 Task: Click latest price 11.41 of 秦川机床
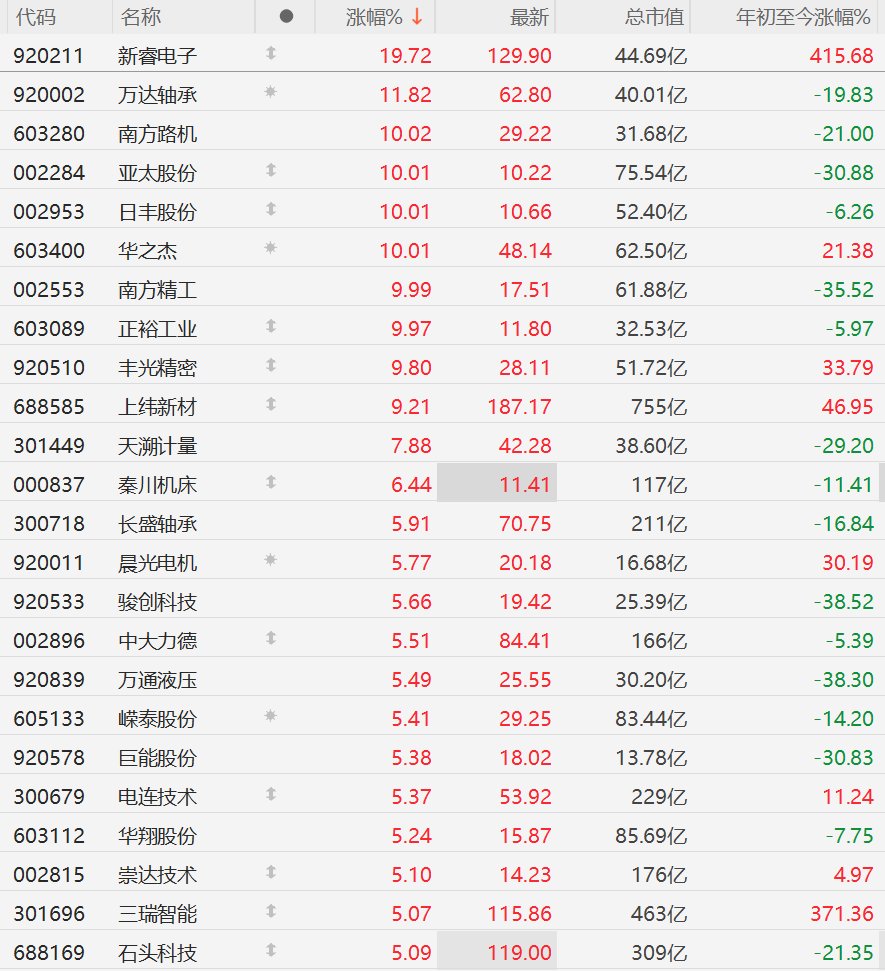point(525,485)
